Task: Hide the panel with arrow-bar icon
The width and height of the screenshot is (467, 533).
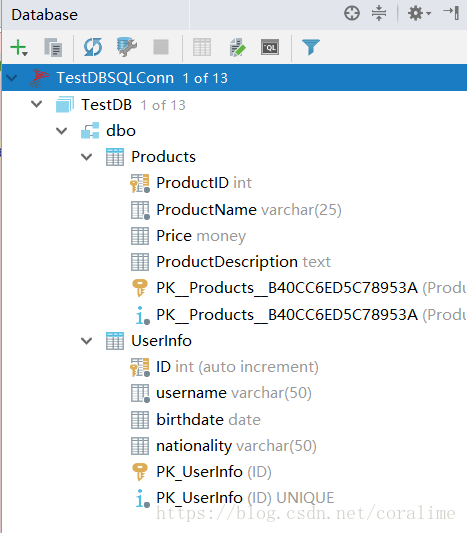Action: (451, 13)
